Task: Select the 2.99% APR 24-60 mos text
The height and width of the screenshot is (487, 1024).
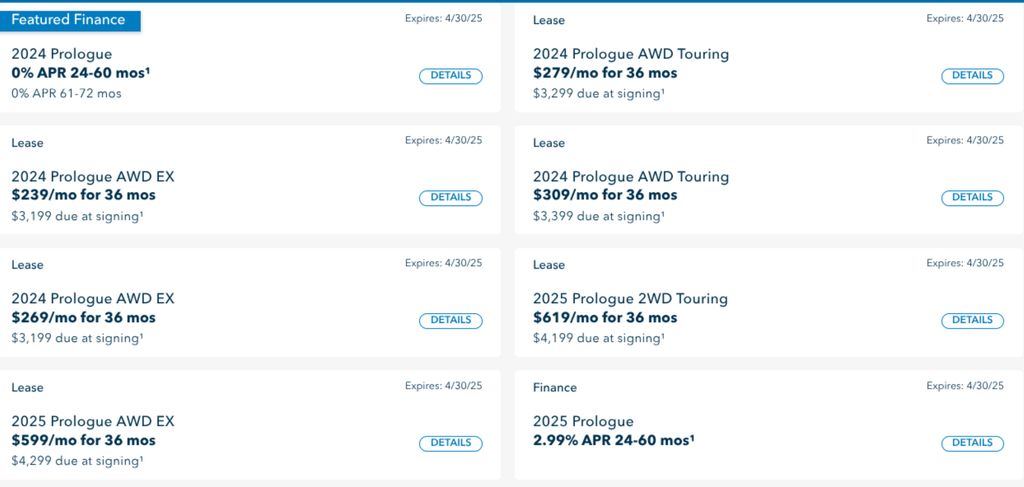Action: tap(613, 440)
